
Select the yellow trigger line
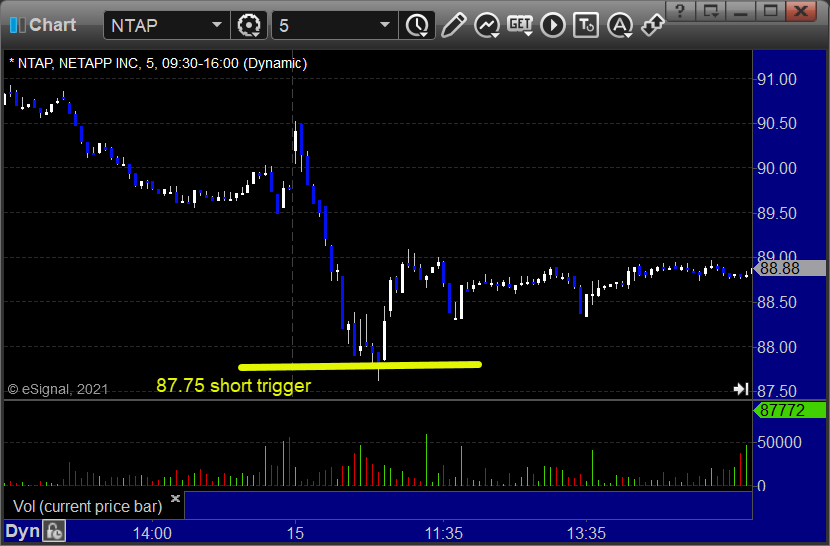tap(360, 365)
